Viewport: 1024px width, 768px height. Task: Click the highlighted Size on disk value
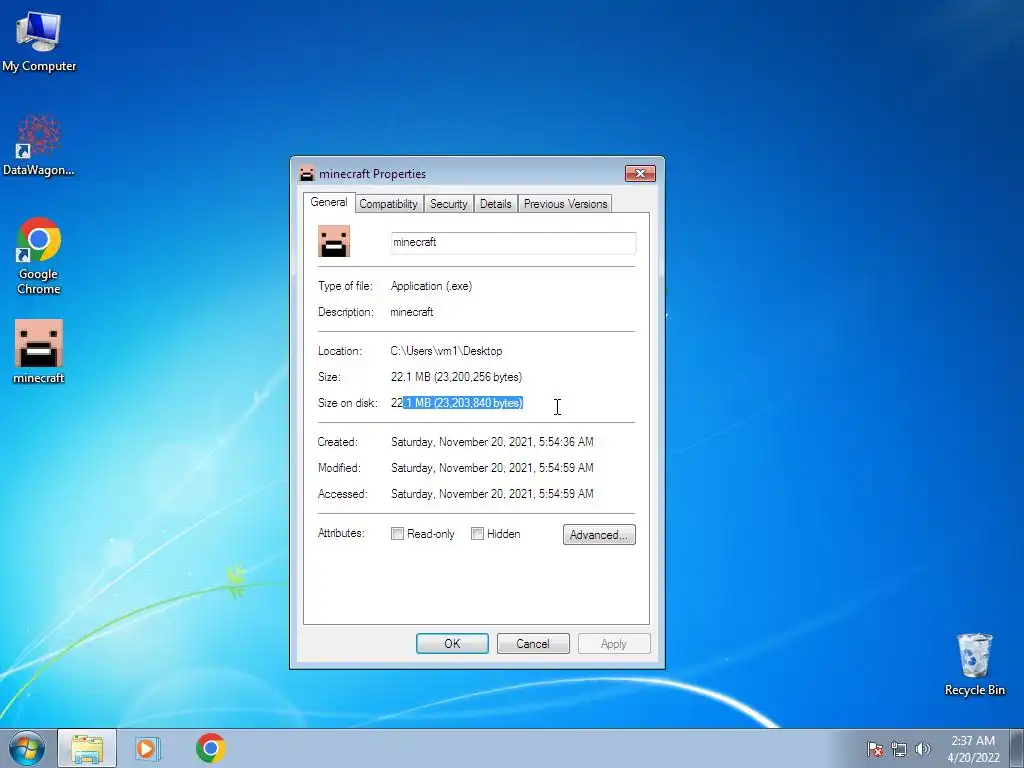(457, 403)
